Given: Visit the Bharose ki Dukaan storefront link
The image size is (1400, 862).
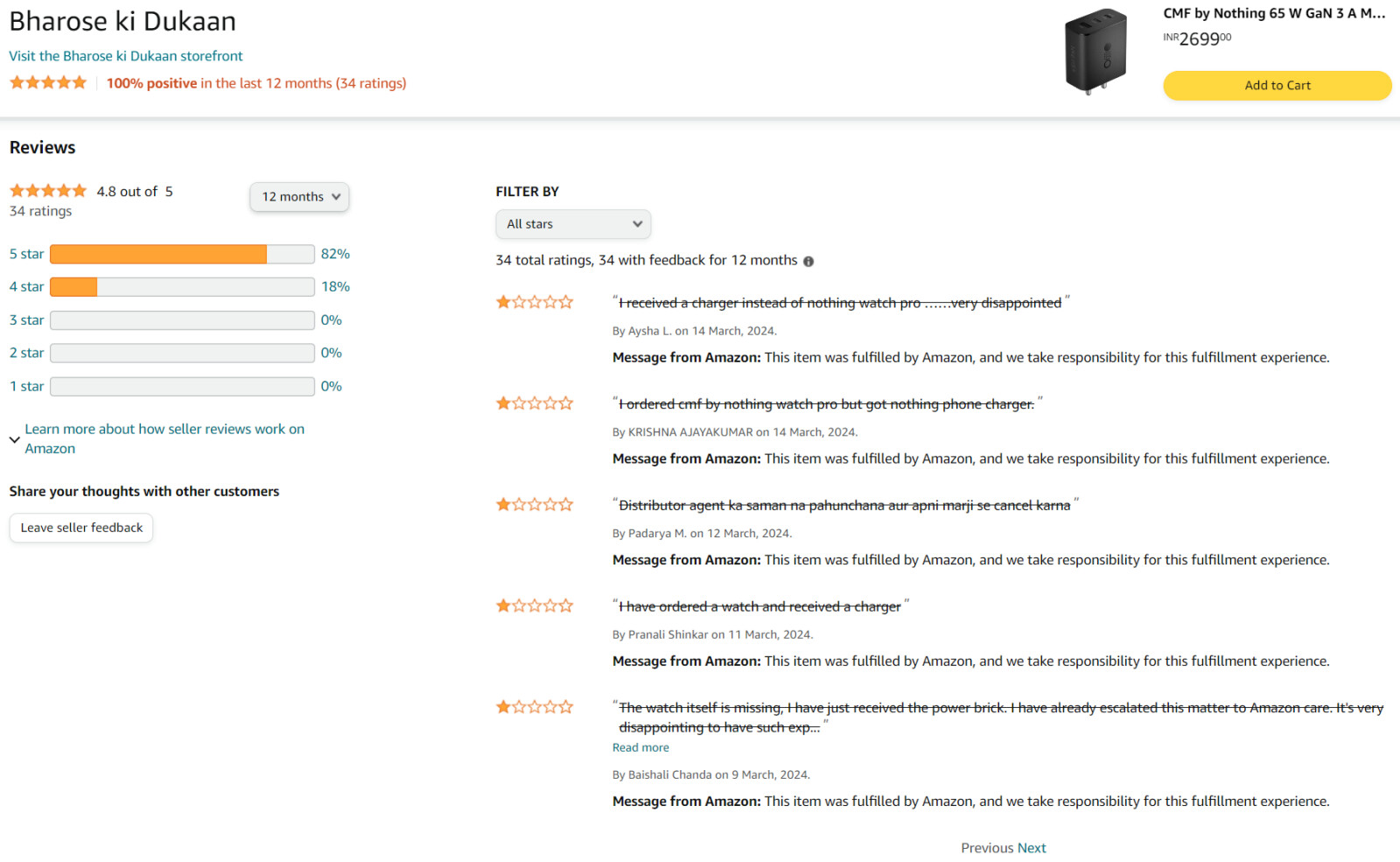Looking at the screenshot, I should (x=126, y=56).
